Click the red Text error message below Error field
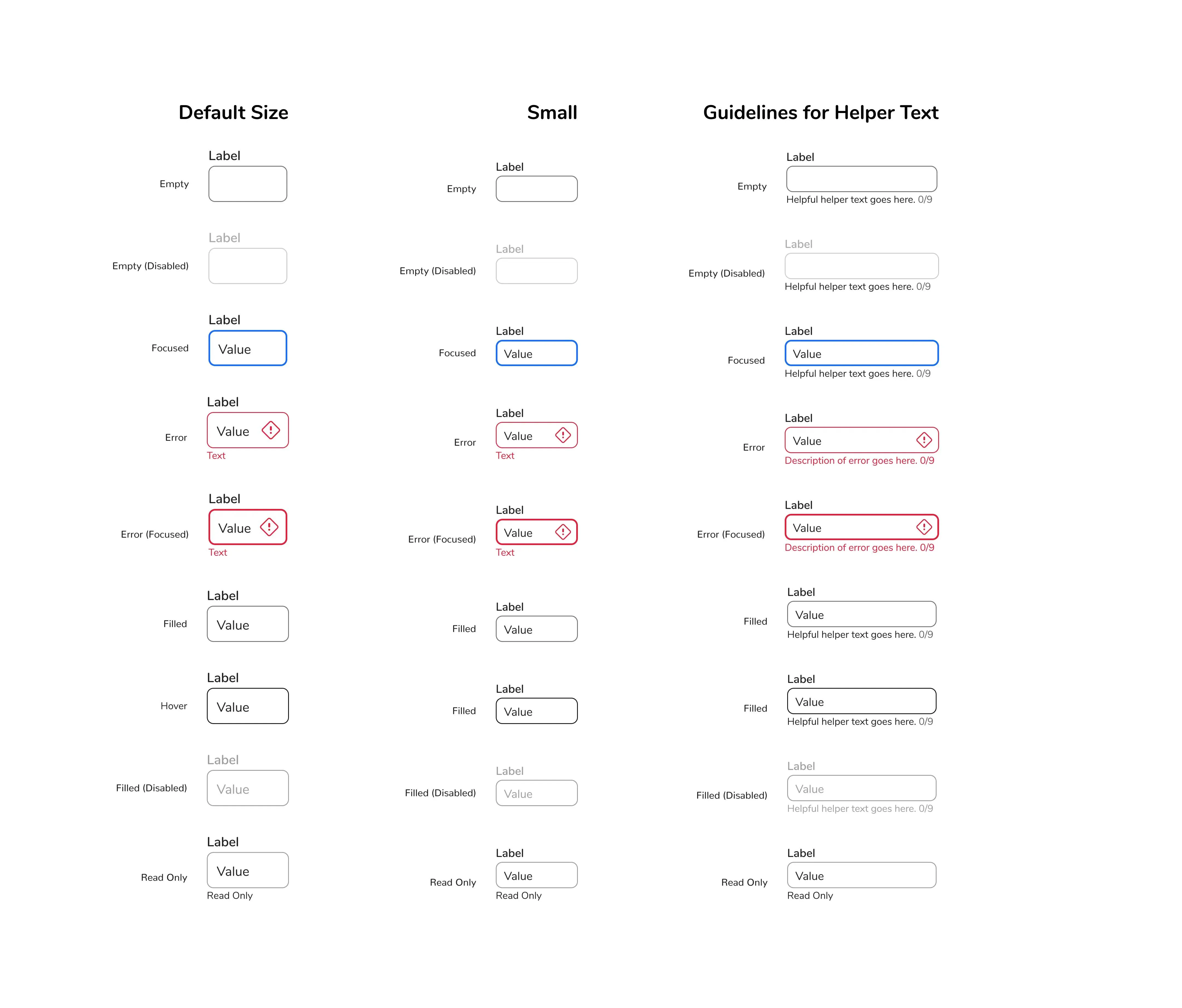 216,455
